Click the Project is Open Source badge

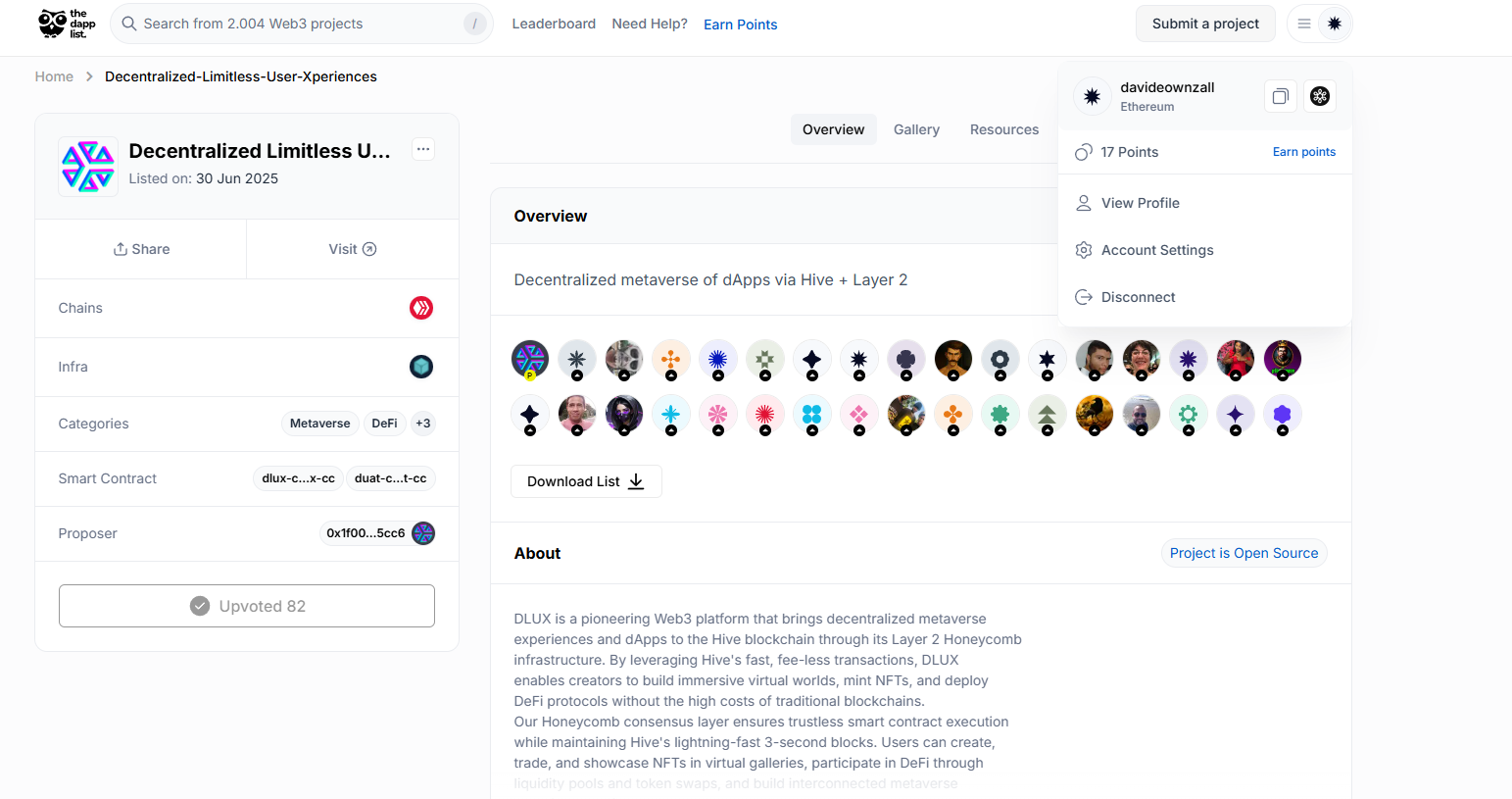click(1244, 553)
